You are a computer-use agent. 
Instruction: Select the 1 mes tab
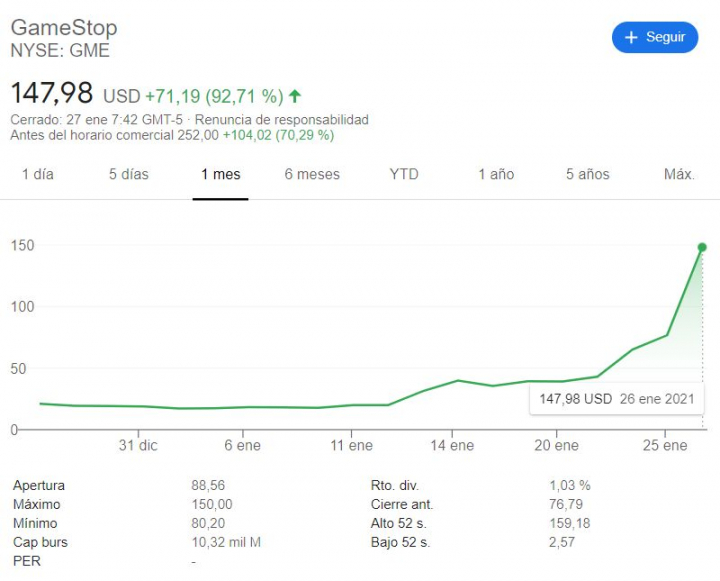coord(220,174)
